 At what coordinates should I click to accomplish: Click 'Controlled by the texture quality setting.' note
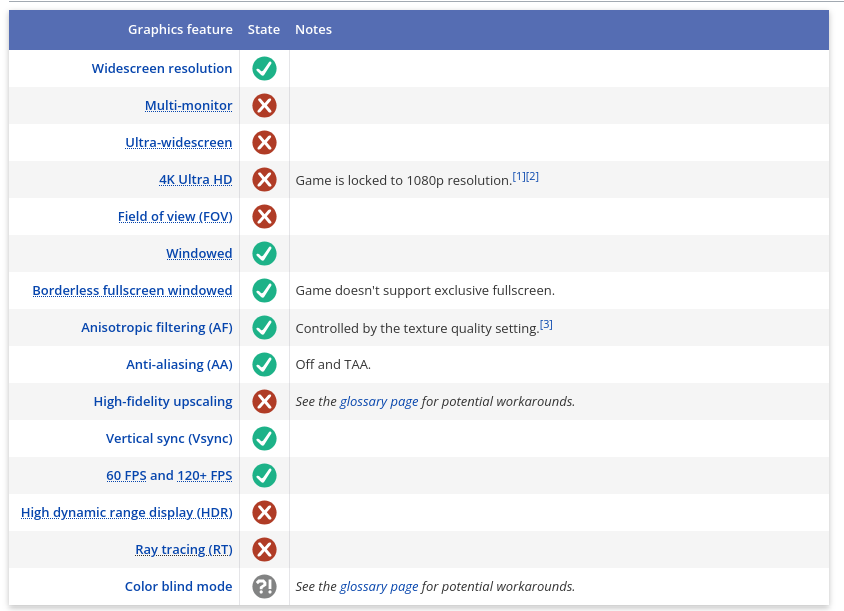(x=417, y=328)
